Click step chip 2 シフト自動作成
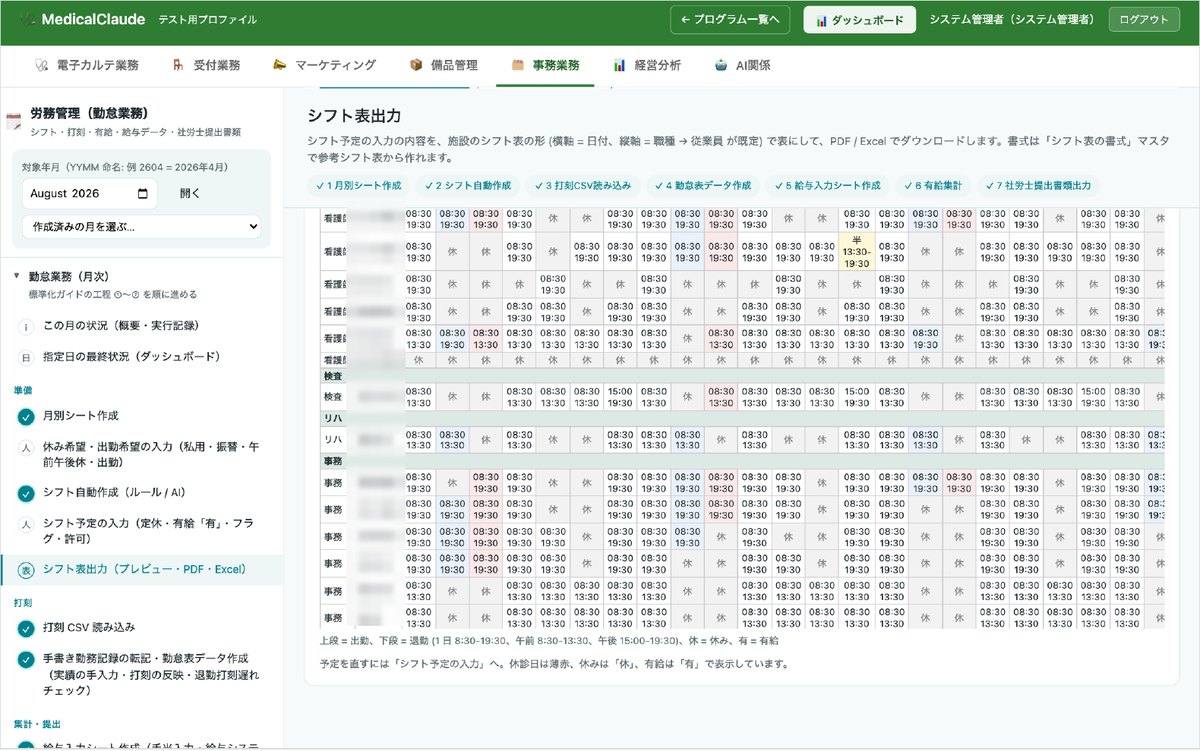1200x751 pixels. (467, 186)
